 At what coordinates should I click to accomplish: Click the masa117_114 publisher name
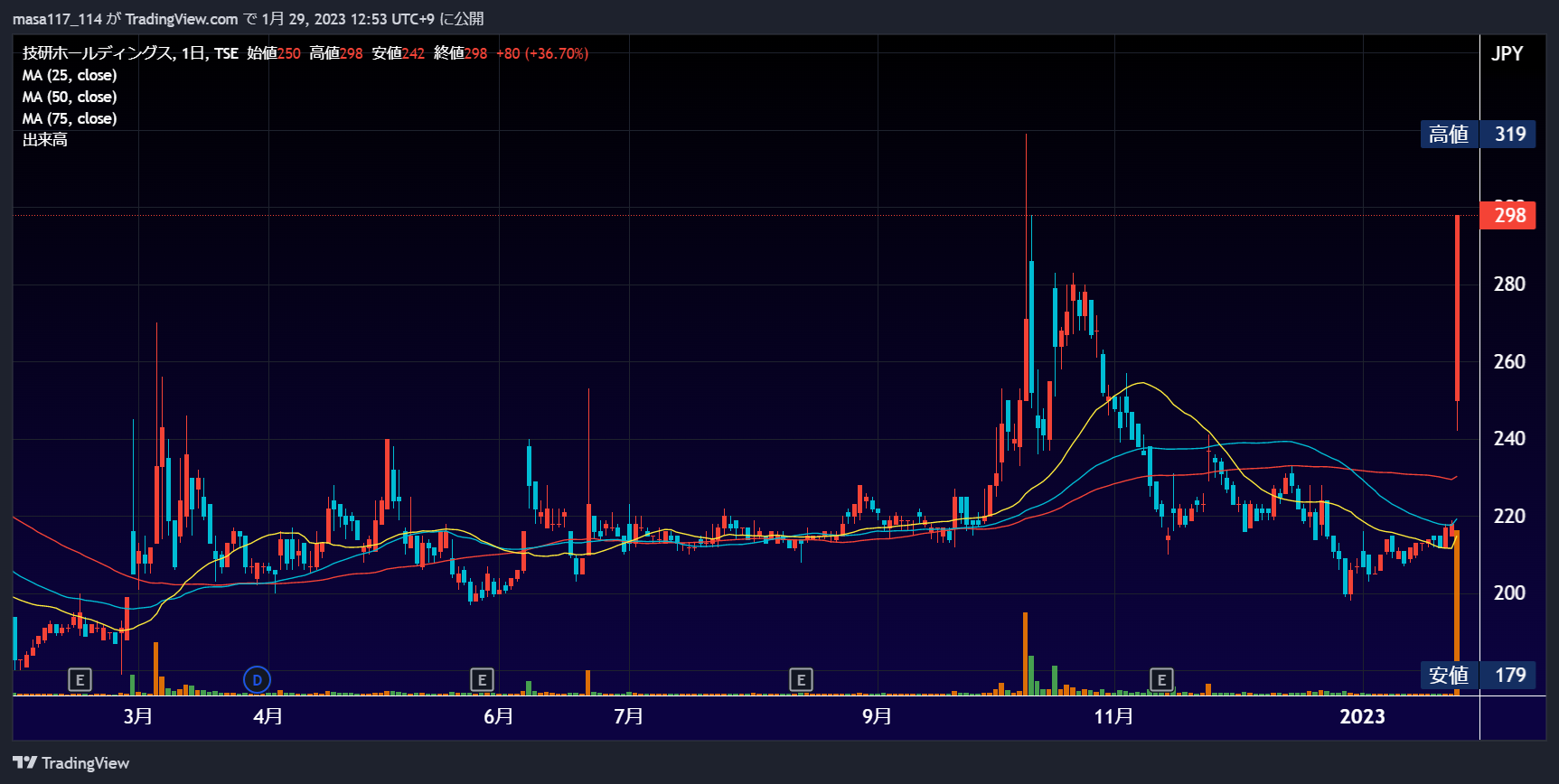57,19
